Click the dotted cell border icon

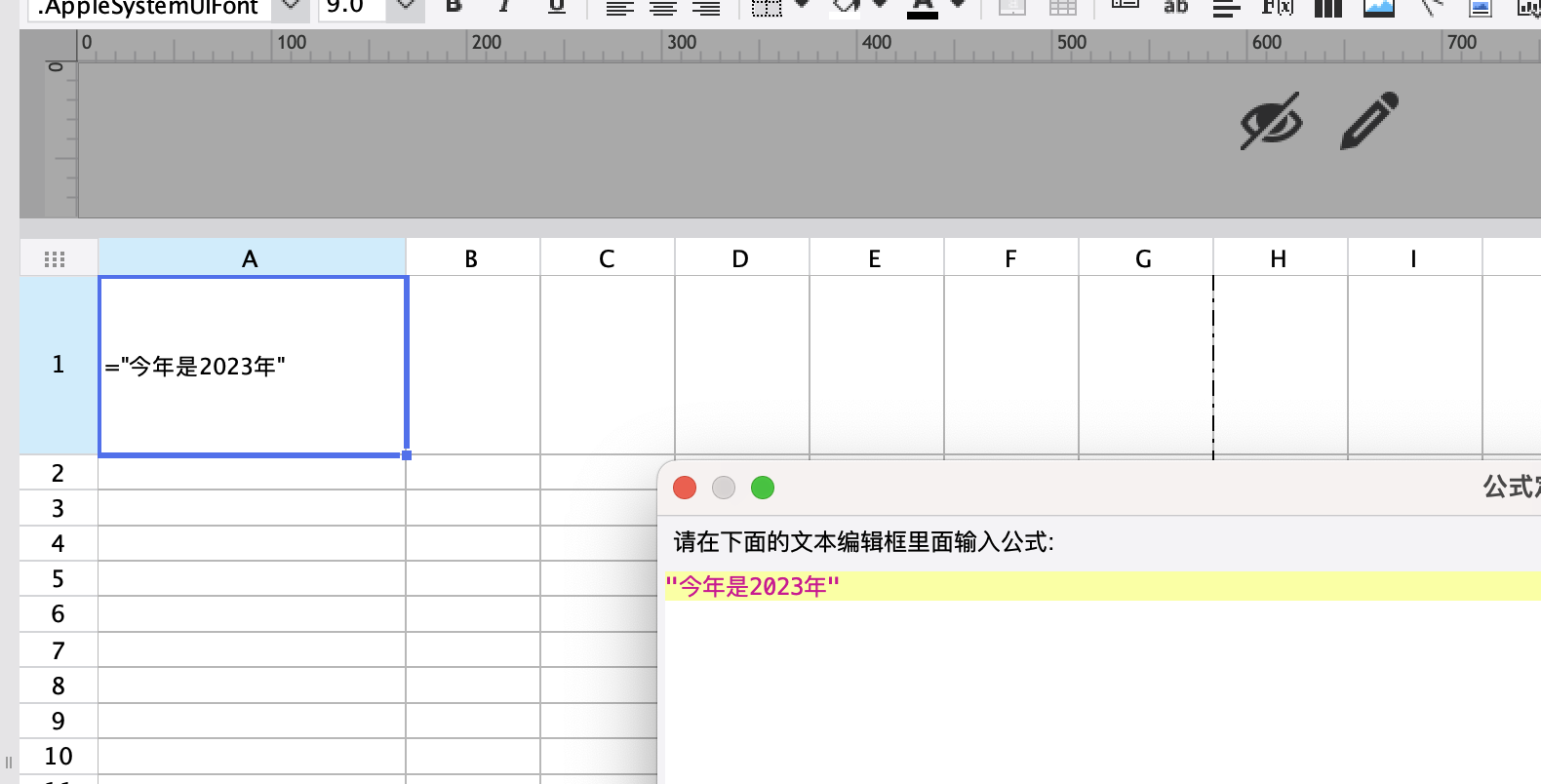point(767,8)
